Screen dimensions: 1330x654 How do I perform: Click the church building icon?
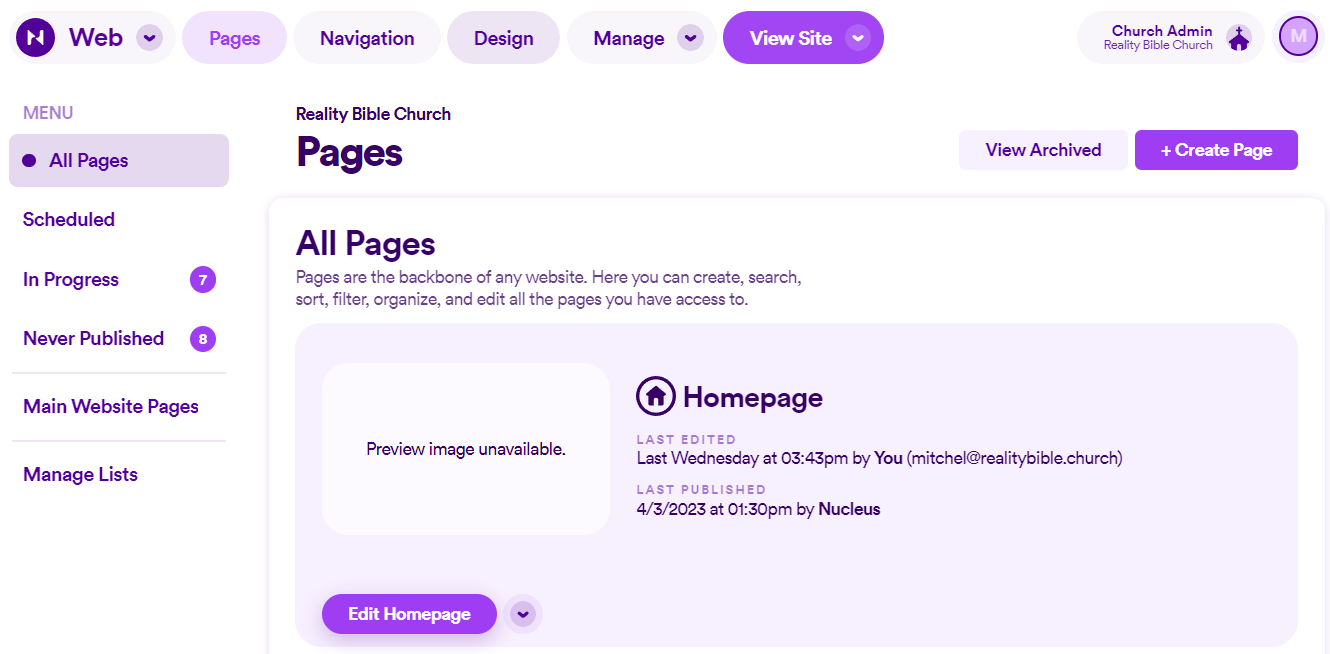click(x=1239, y=38)
